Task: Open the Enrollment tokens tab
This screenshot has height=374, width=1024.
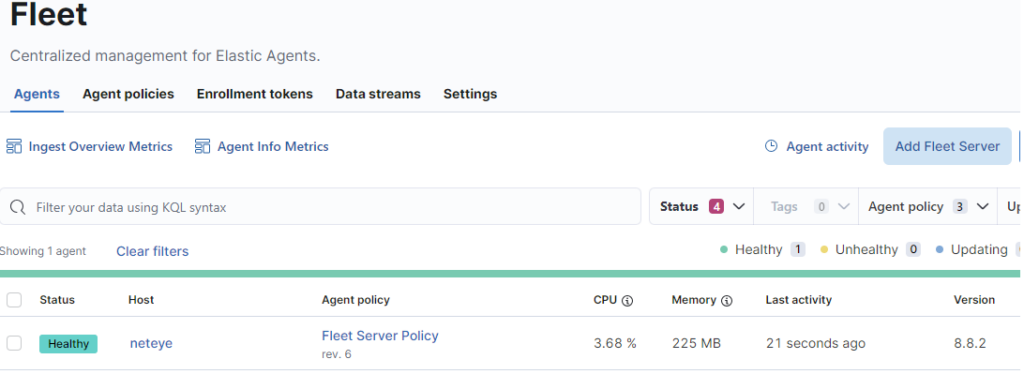Action: click(255, 94)
